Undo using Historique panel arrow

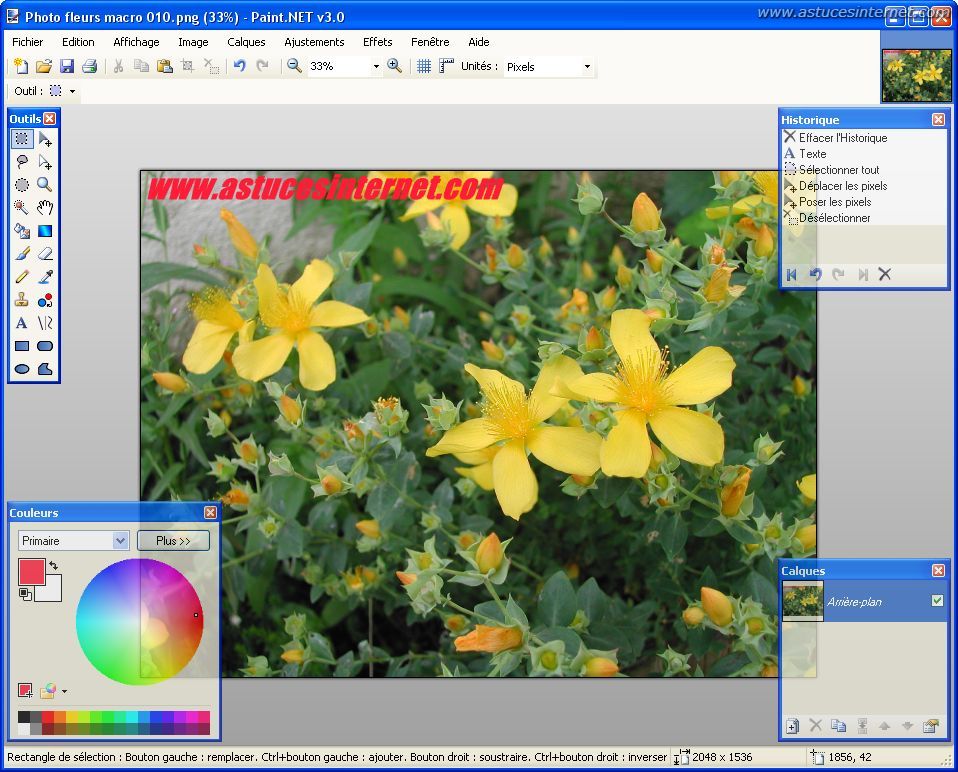[815, 275]
